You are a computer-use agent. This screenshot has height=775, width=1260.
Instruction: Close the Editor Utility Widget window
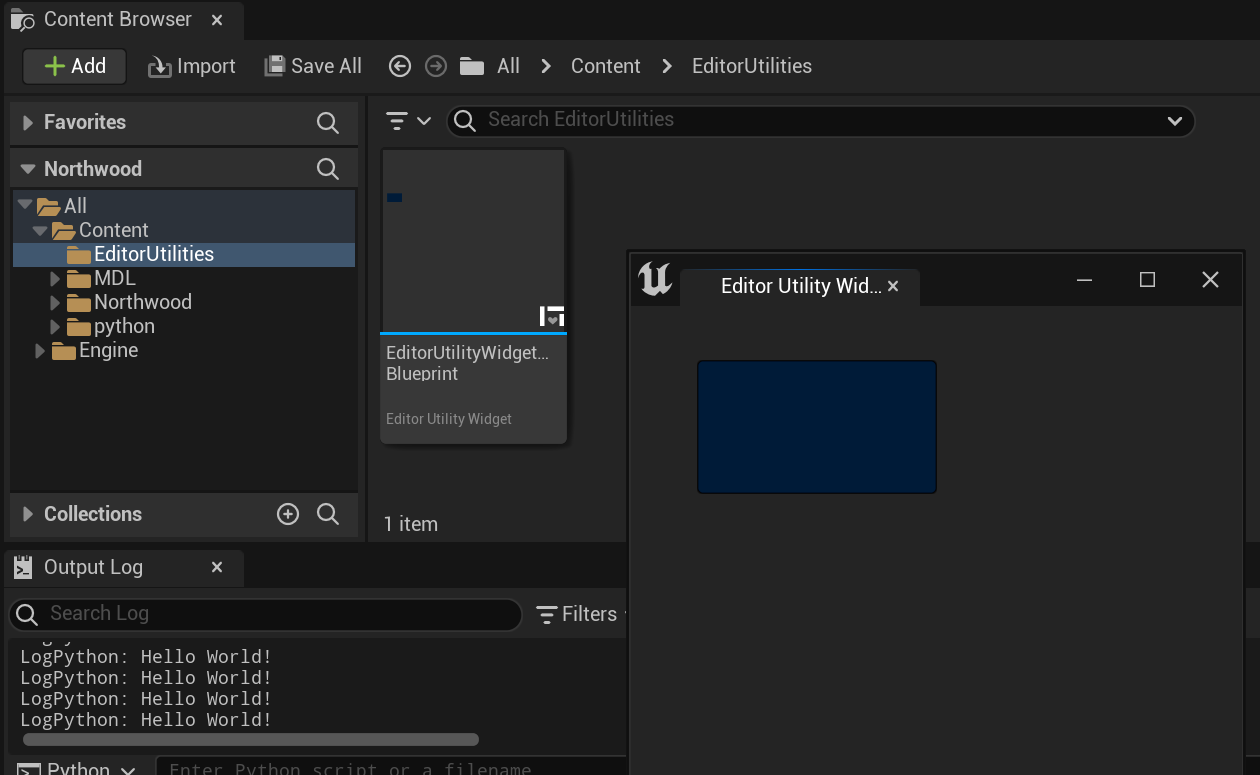(x=1210, y=280)
